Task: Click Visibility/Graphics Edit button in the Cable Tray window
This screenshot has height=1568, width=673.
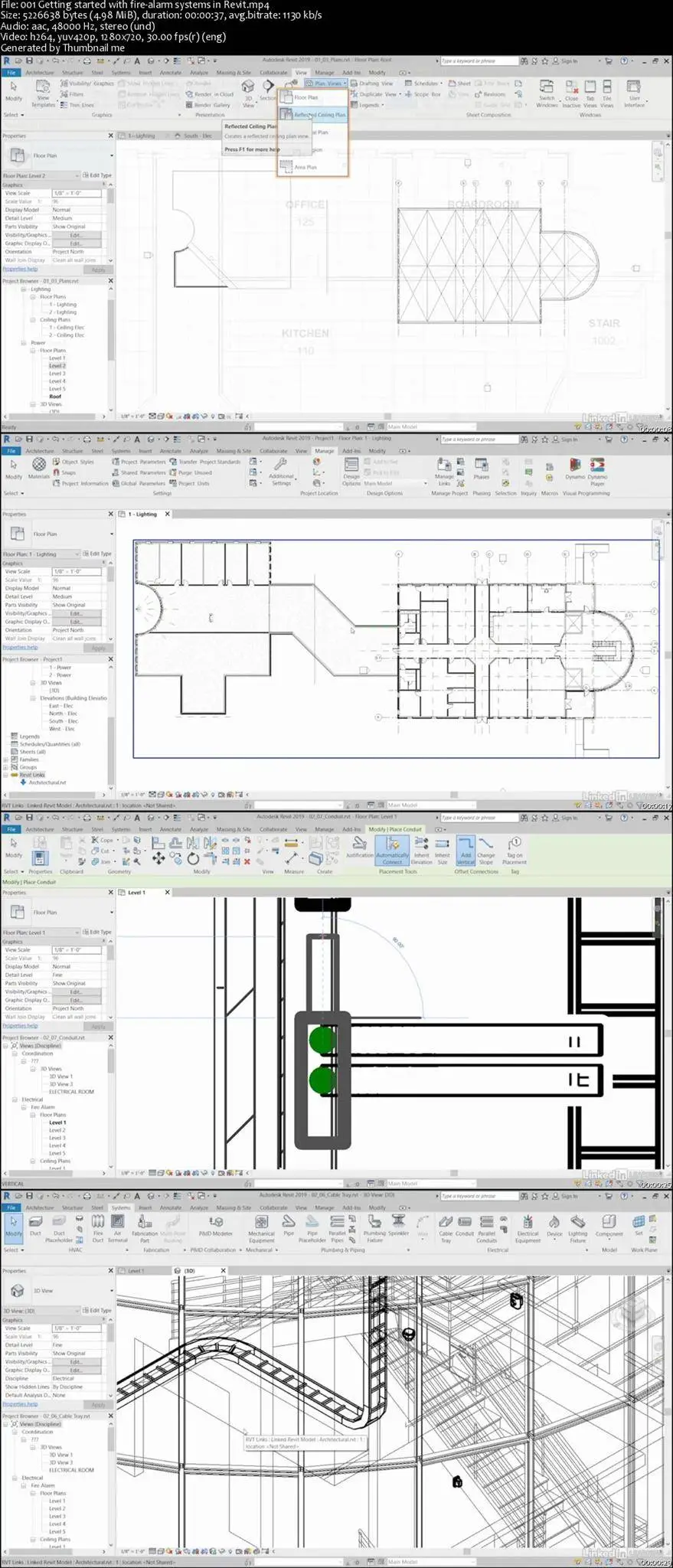Action: tap(76, 1361)
